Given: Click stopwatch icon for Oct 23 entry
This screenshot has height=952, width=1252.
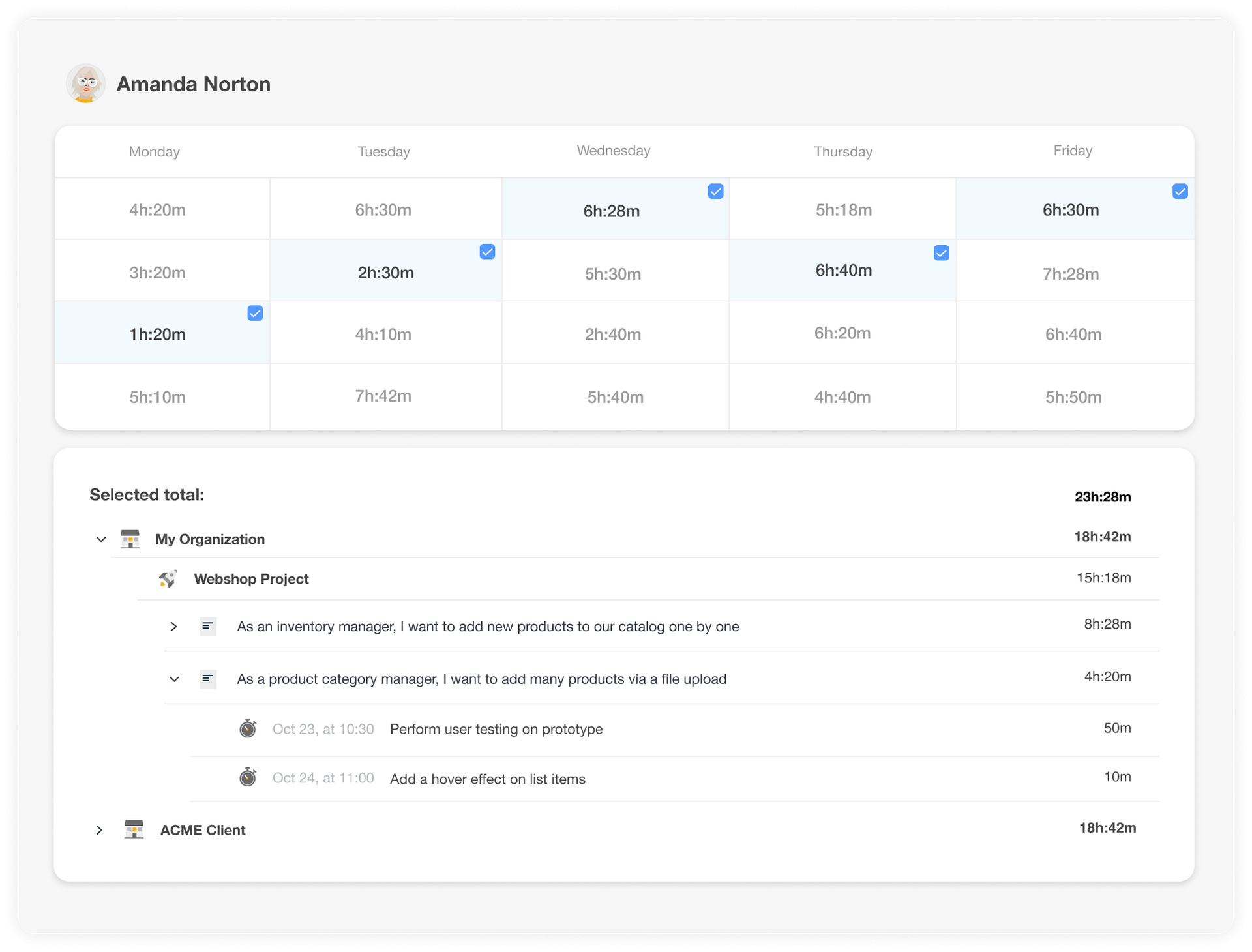Looking at the screenshot, I should point(248,728).
